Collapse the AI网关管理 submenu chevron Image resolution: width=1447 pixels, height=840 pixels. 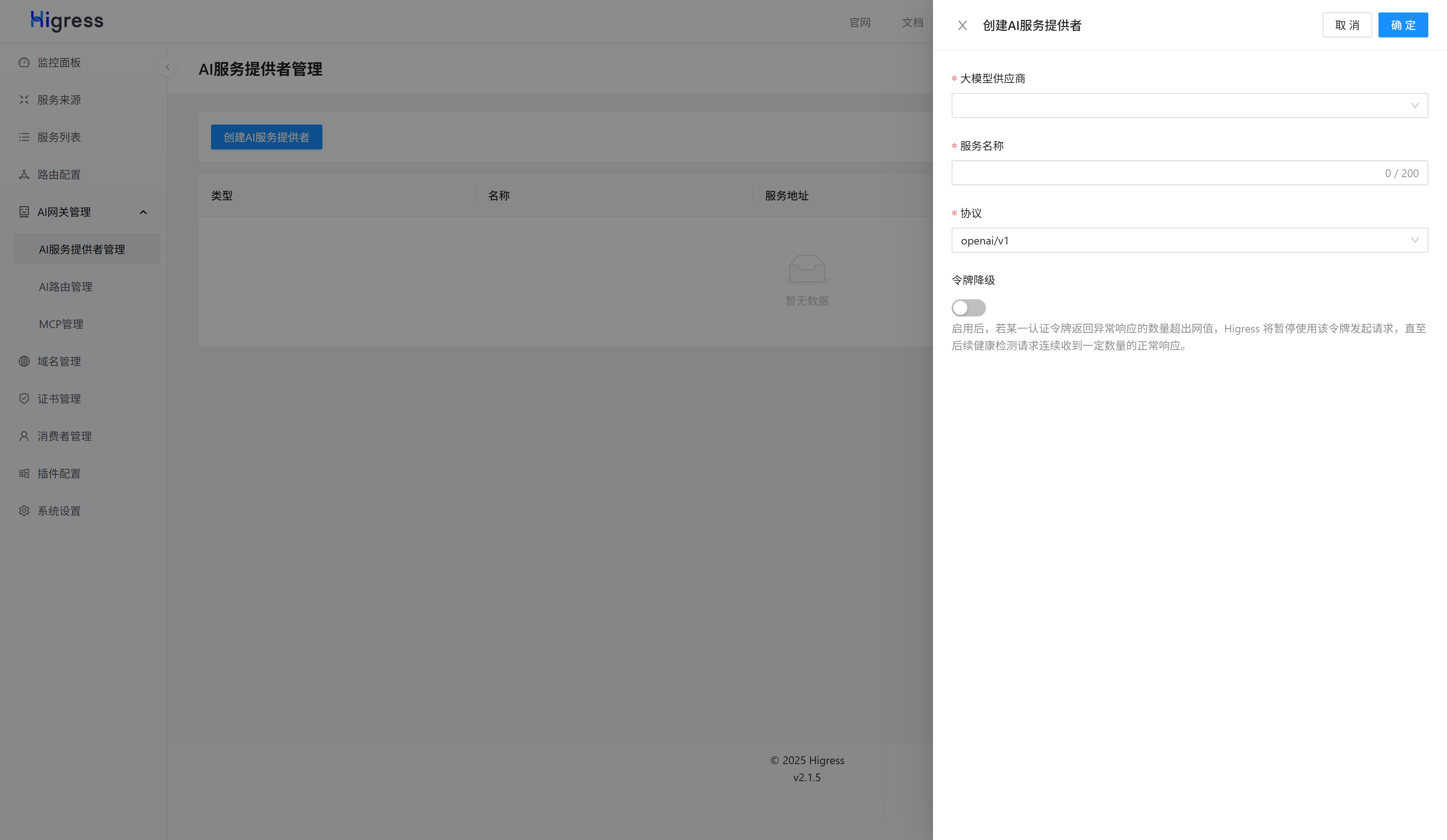tap(144, 212)
